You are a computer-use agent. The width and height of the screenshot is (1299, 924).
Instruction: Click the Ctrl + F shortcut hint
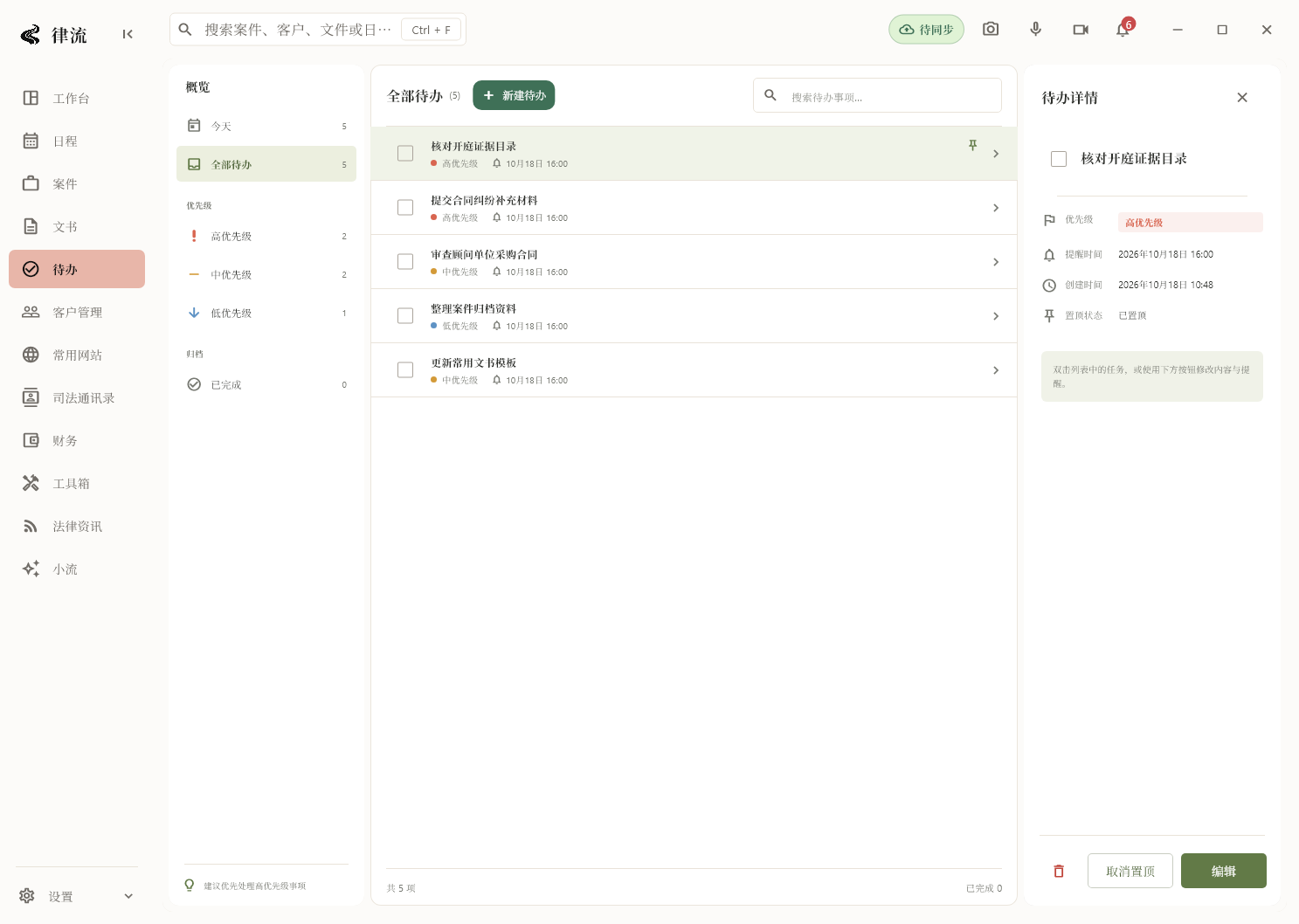432,30
